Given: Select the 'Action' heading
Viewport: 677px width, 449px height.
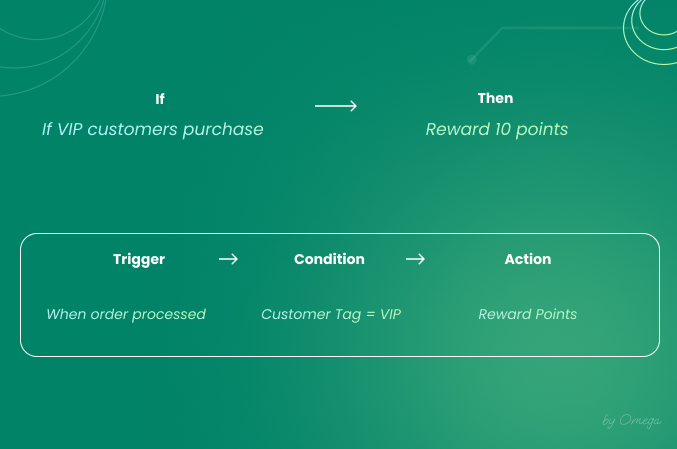Looking at the screenshot, I should pyautogui.click(x=528, y=259).
